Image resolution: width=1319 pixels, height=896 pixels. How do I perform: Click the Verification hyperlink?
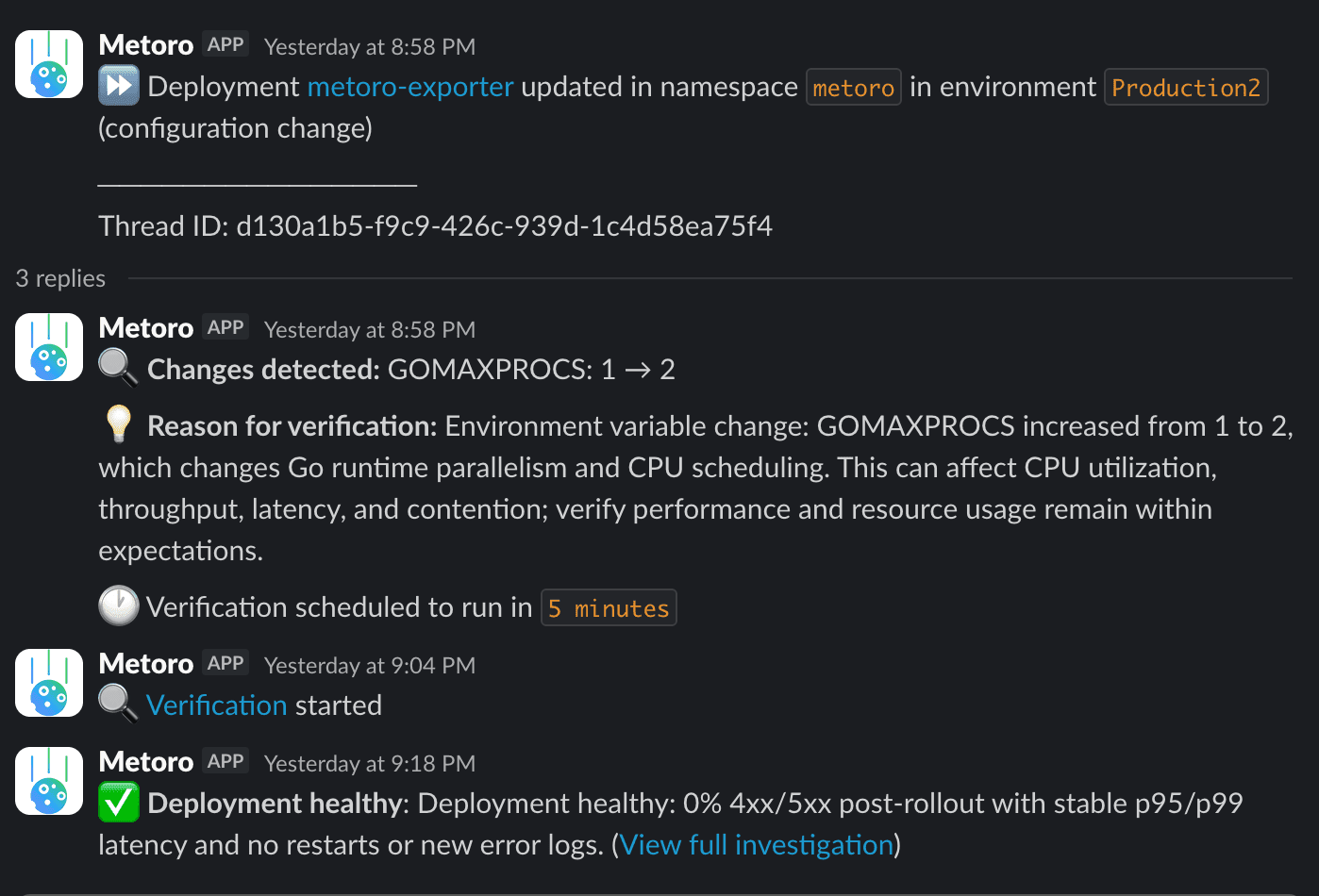pyautogui.click(x=216, y=705)
